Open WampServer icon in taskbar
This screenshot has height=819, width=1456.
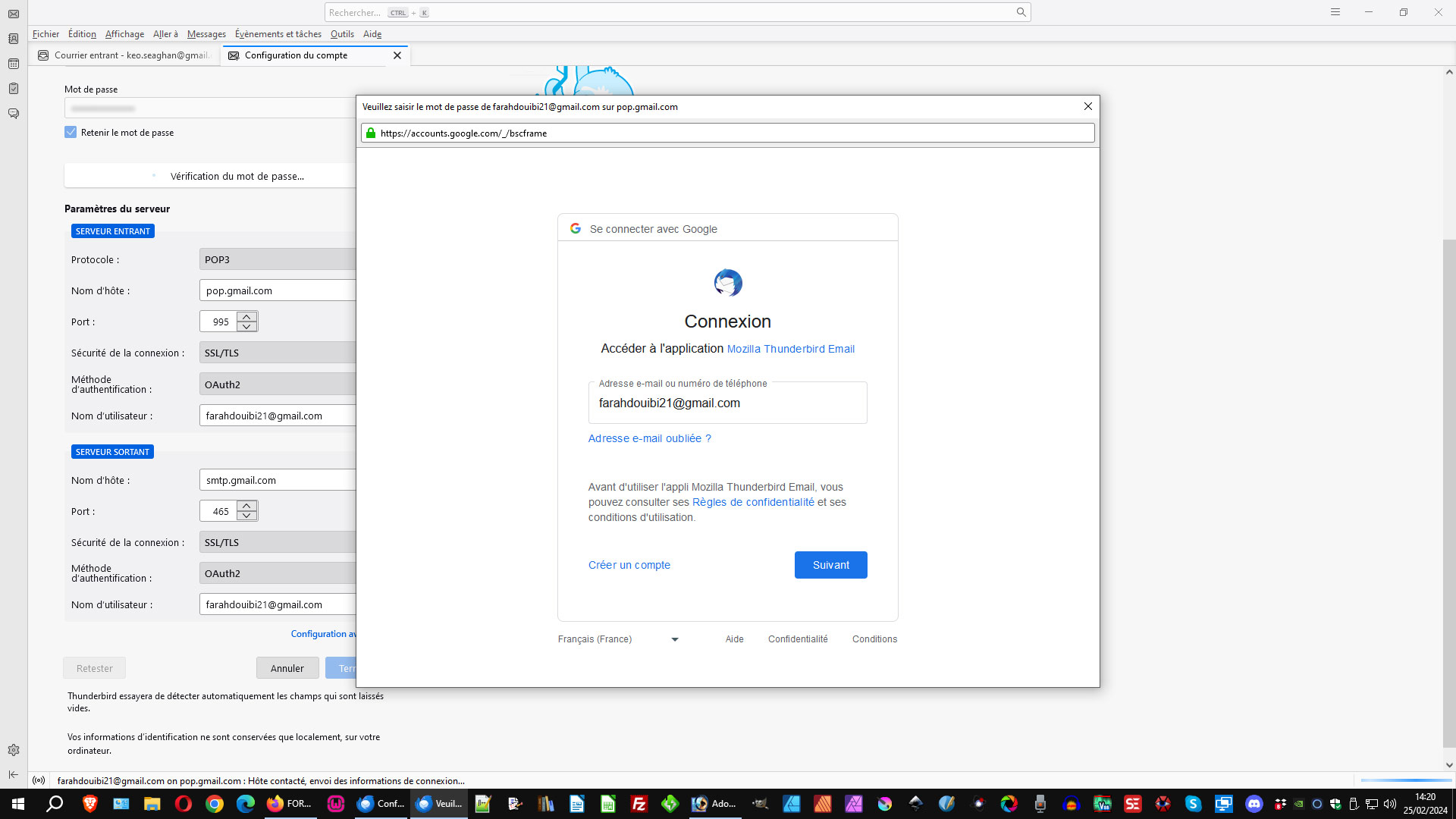click(335, 804)
